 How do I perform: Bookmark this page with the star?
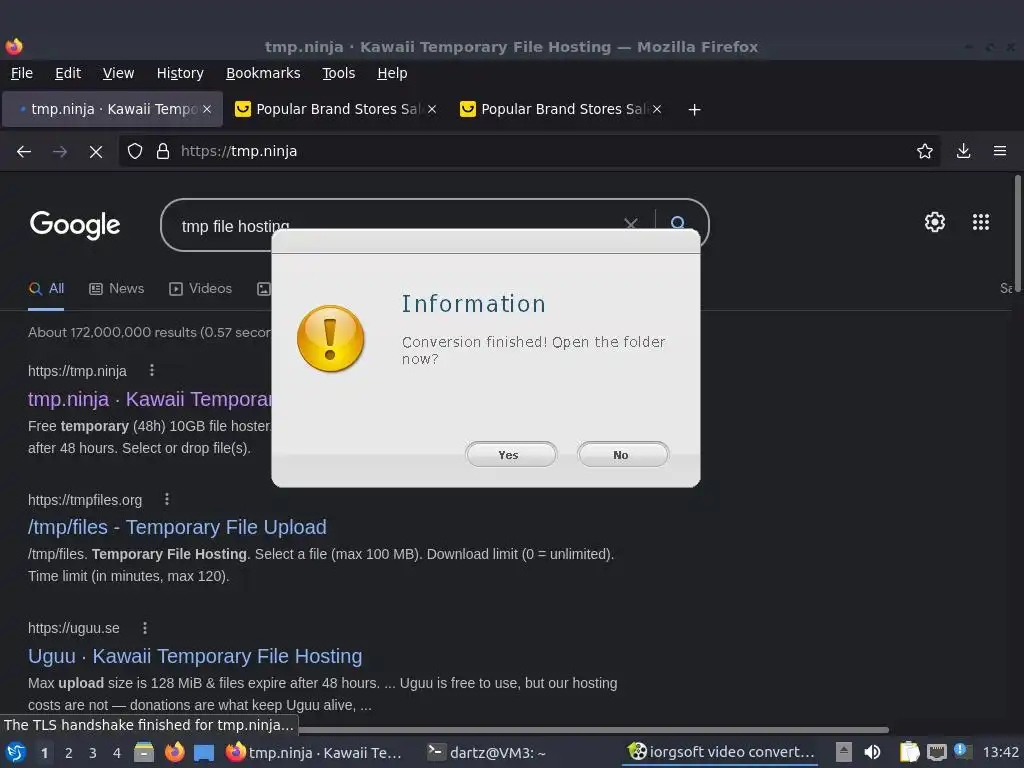924,152
